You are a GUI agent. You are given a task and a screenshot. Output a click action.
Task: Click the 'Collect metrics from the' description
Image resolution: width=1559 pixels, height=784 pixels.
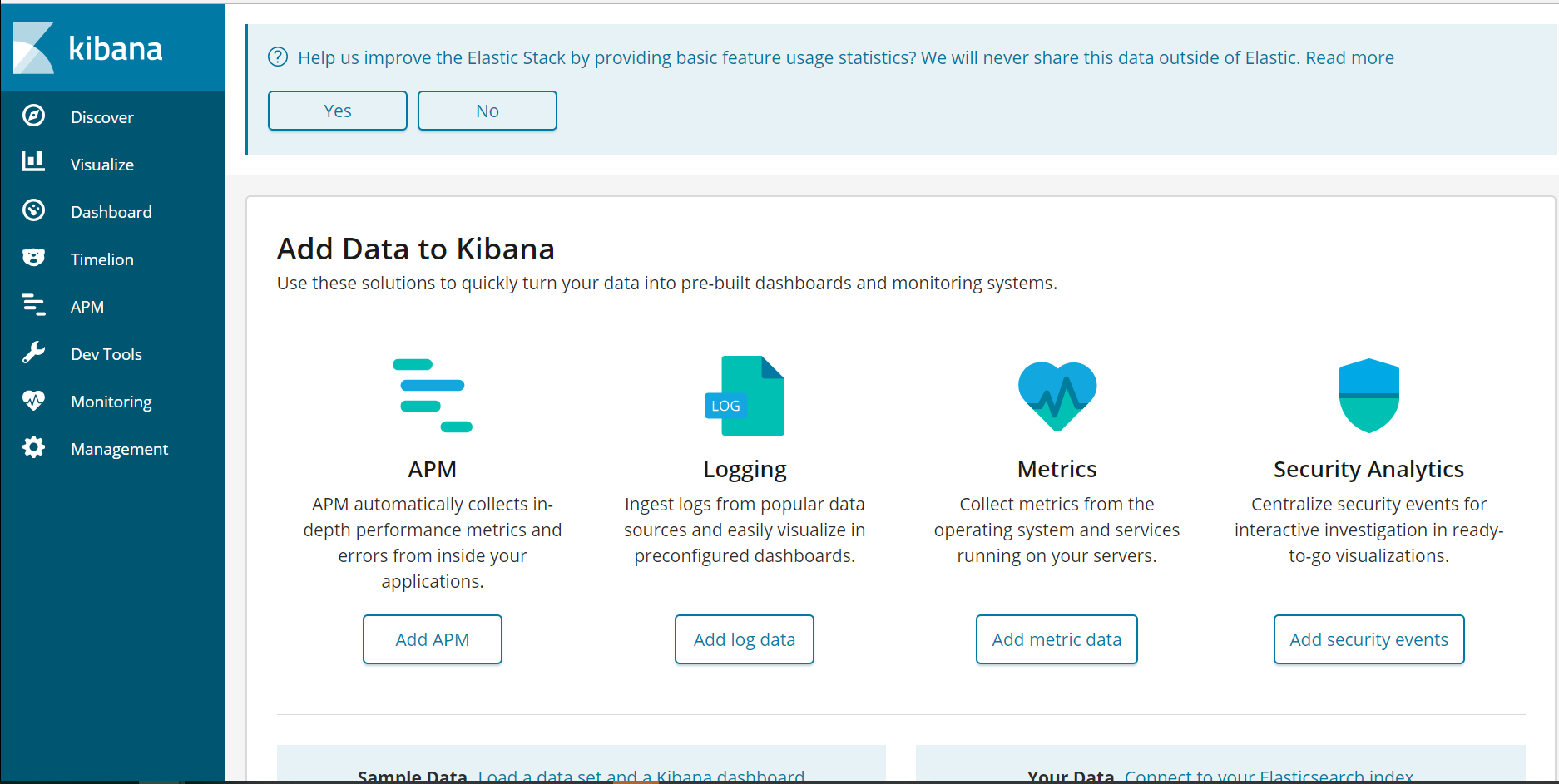[1057, 530]
